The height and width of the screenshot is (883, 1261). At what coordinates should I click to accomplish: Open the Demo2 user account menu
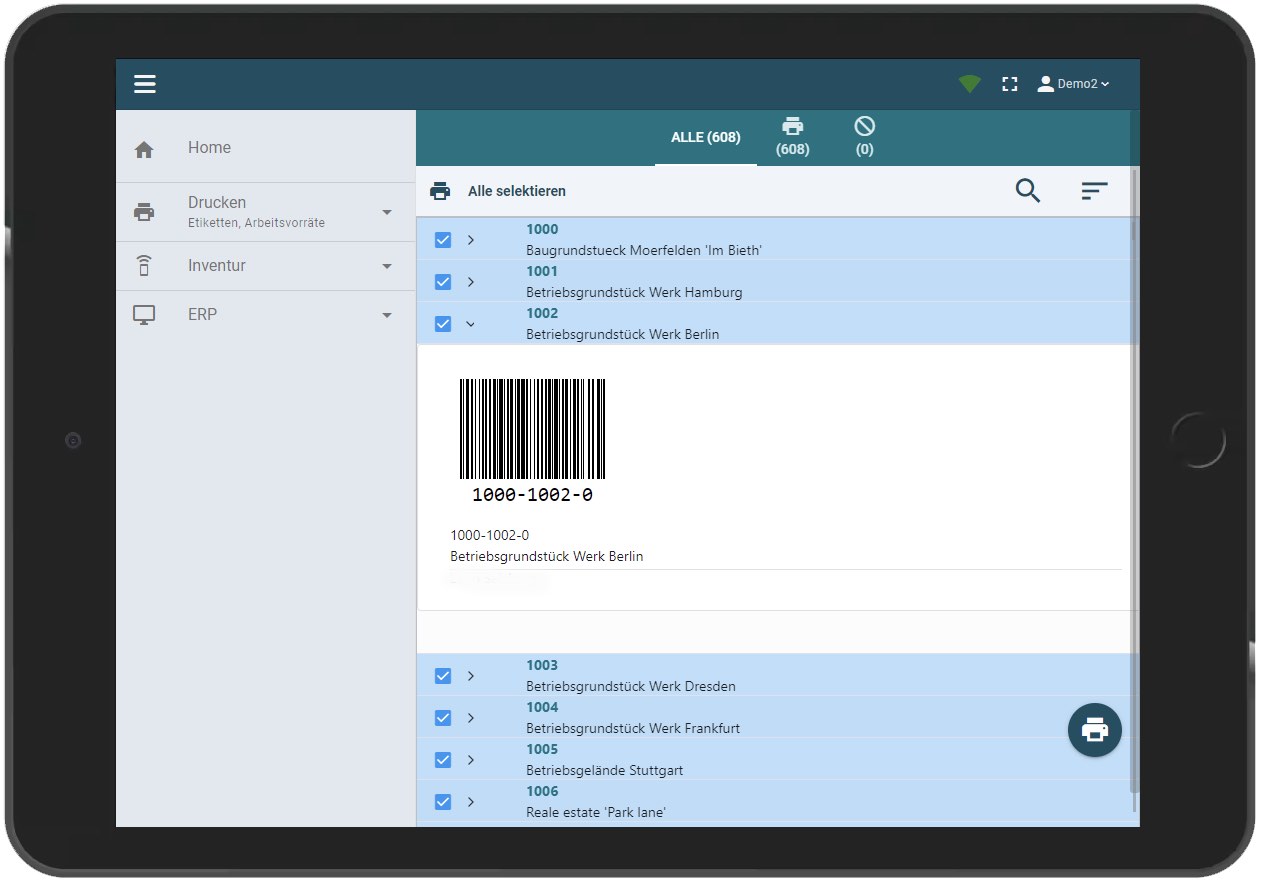point(1073,83)
